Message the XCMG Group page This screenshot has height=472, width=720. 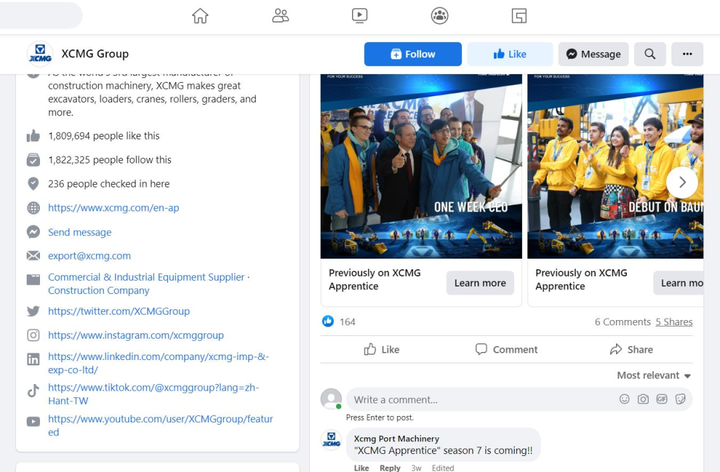click(x=593, y=54)
